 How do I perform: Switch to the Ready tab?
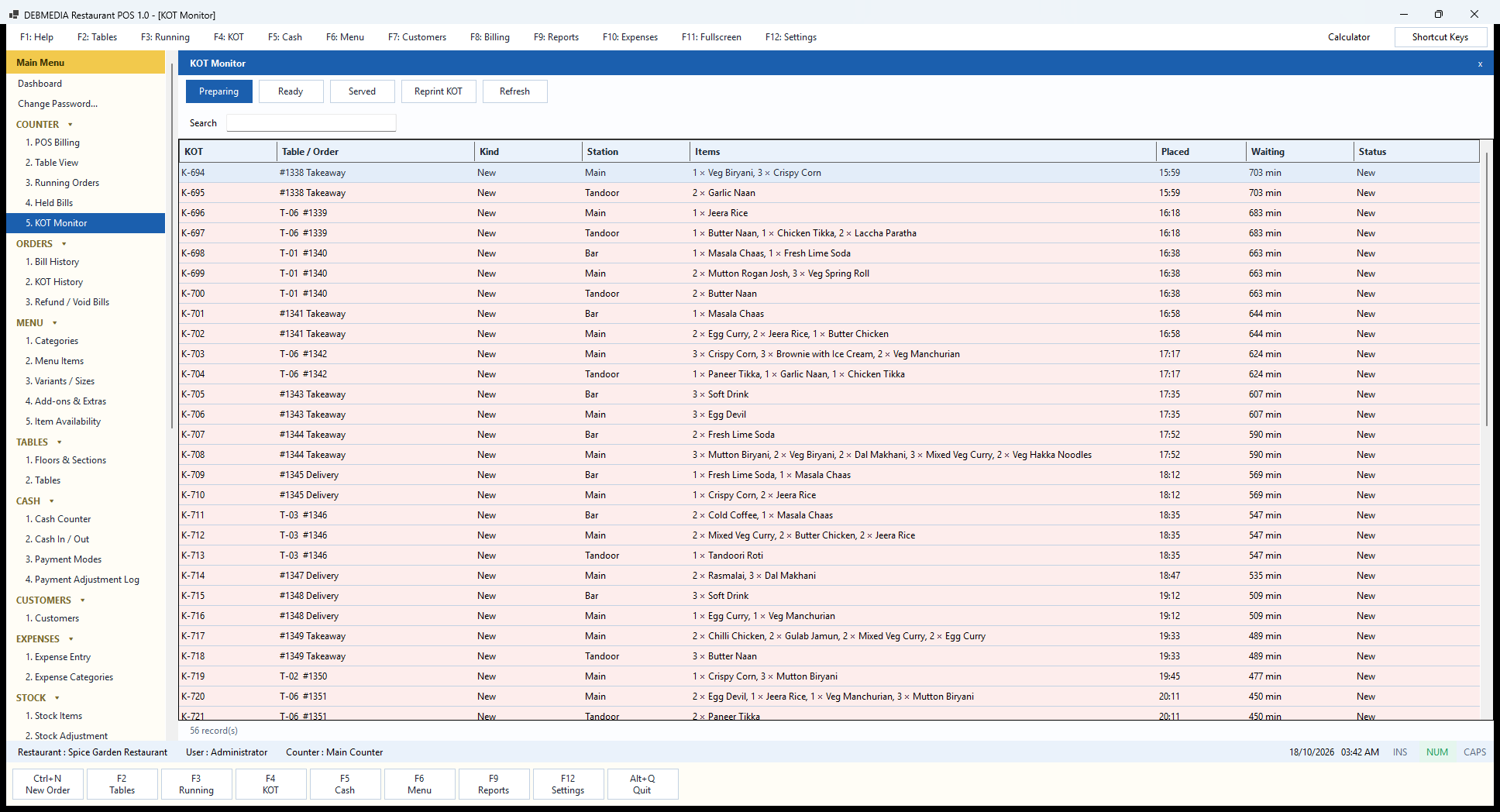291,91
